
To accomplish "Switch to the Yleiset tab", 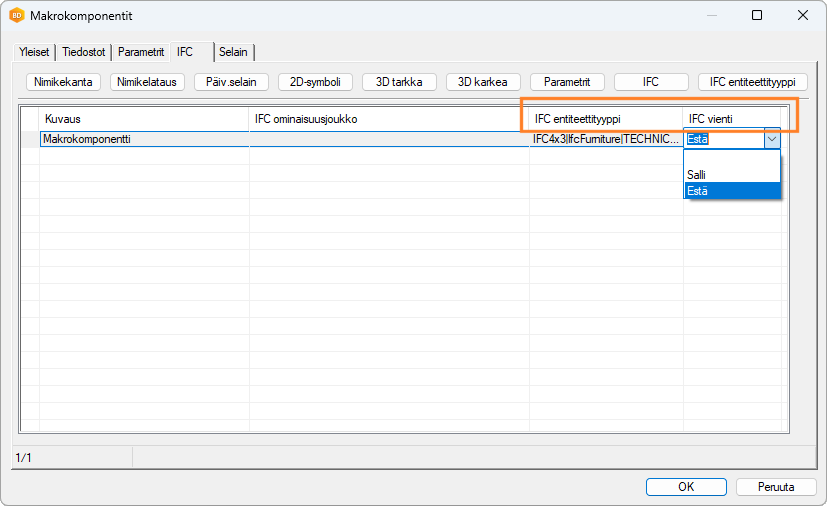I will point(35,52).
